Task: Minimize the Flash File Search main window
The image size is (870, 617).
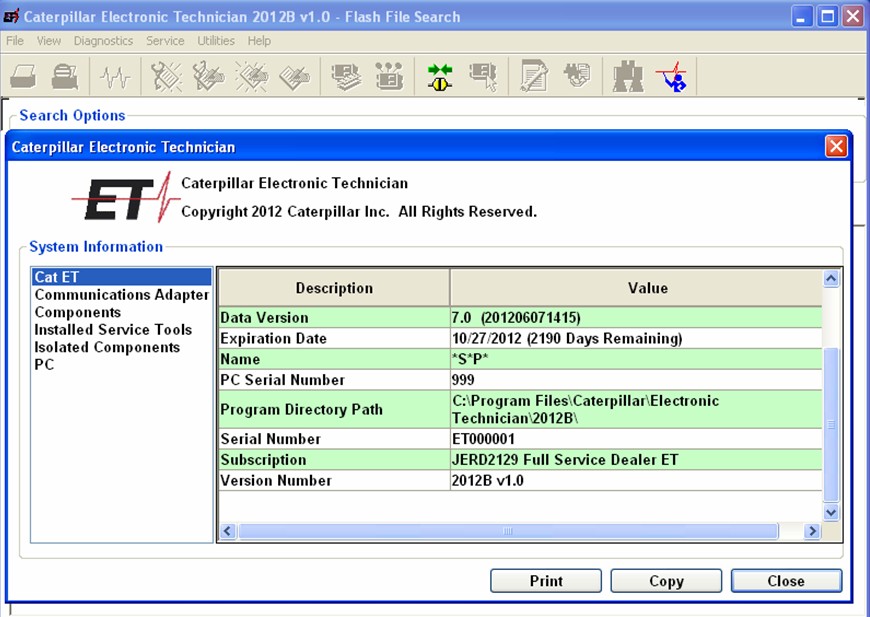Action: [x=801, y=17]
